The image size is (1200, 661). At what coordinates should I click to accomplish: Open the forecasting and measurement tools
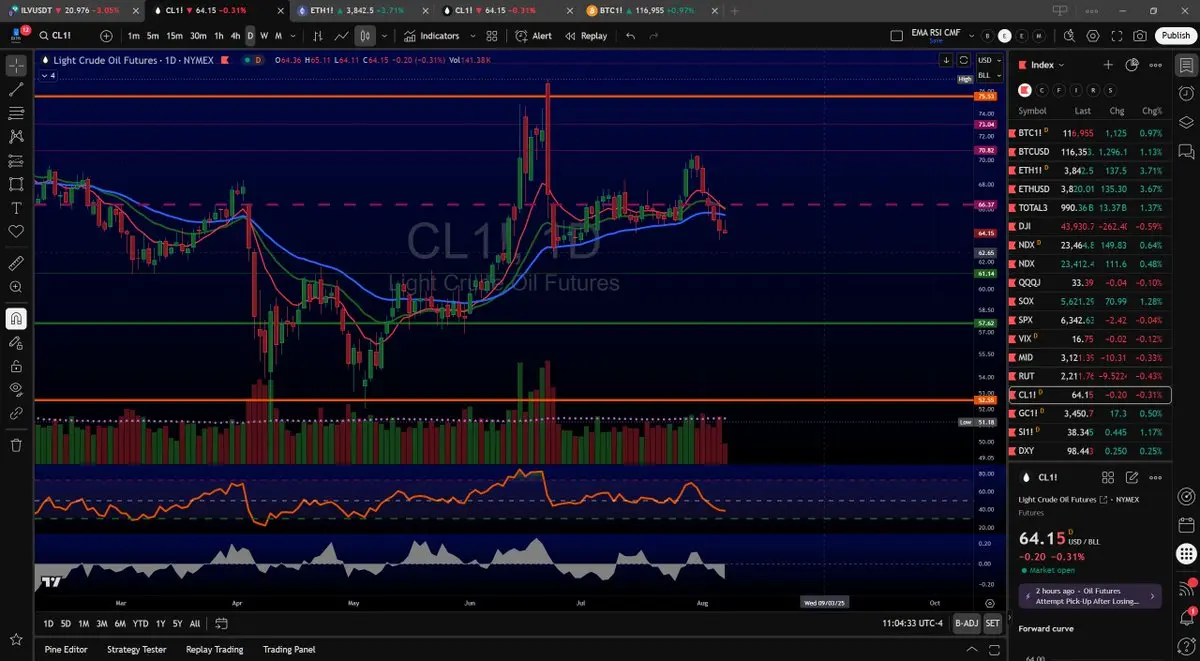tap(16, 160)
